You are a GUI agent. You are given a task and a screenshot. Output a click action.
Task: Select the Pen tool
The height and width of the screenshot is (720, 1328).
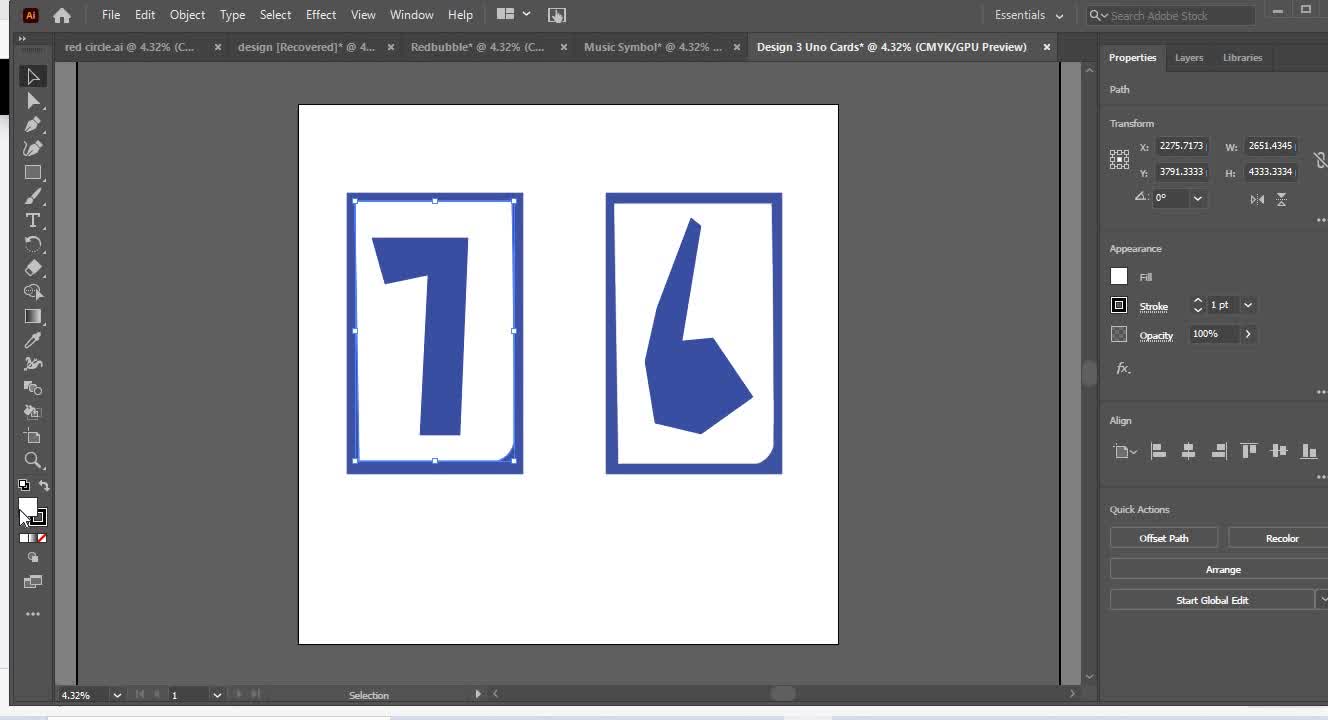(33, 125)
